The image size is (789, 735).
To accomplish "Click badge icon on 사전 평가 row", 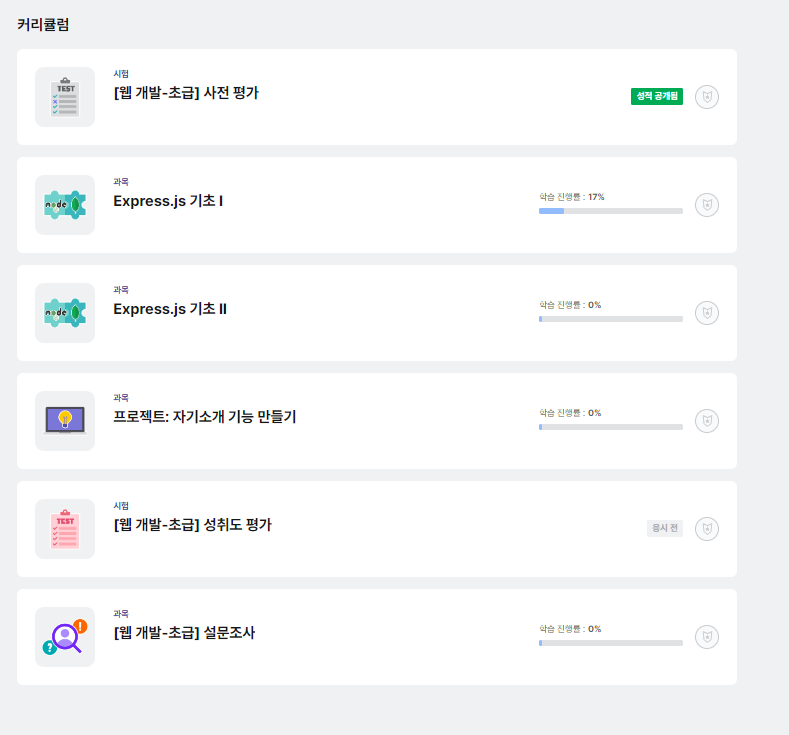I will [x=706, y=97].
